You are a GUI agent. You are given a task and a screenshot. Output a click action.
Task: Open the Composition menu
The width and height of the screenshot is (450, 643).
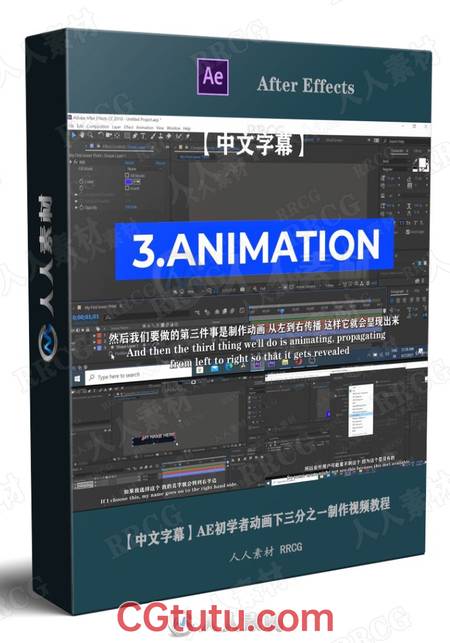[98, 126]
